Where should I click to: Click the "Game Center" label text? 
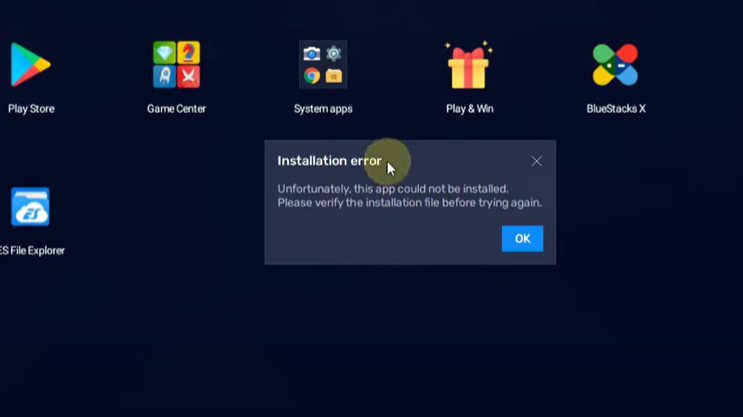tap(176, 109)
